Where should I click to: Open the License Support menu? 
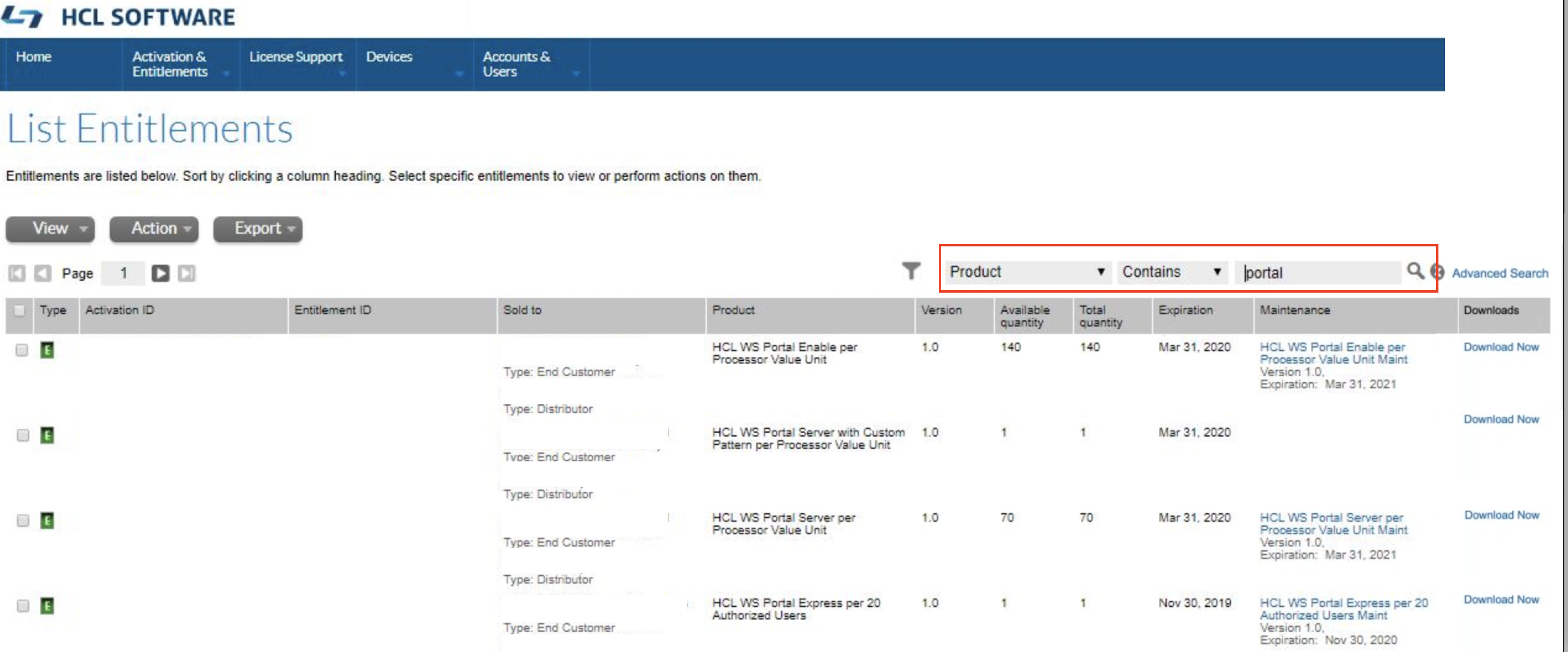(296, 57)
